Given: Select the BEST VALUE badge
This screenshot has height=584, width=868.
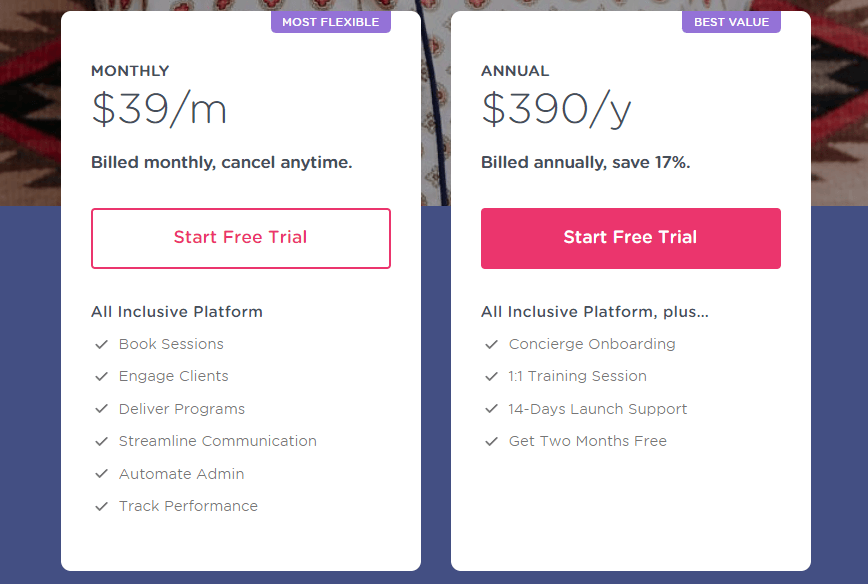Looking at the screenshot, I should [731, 21].
